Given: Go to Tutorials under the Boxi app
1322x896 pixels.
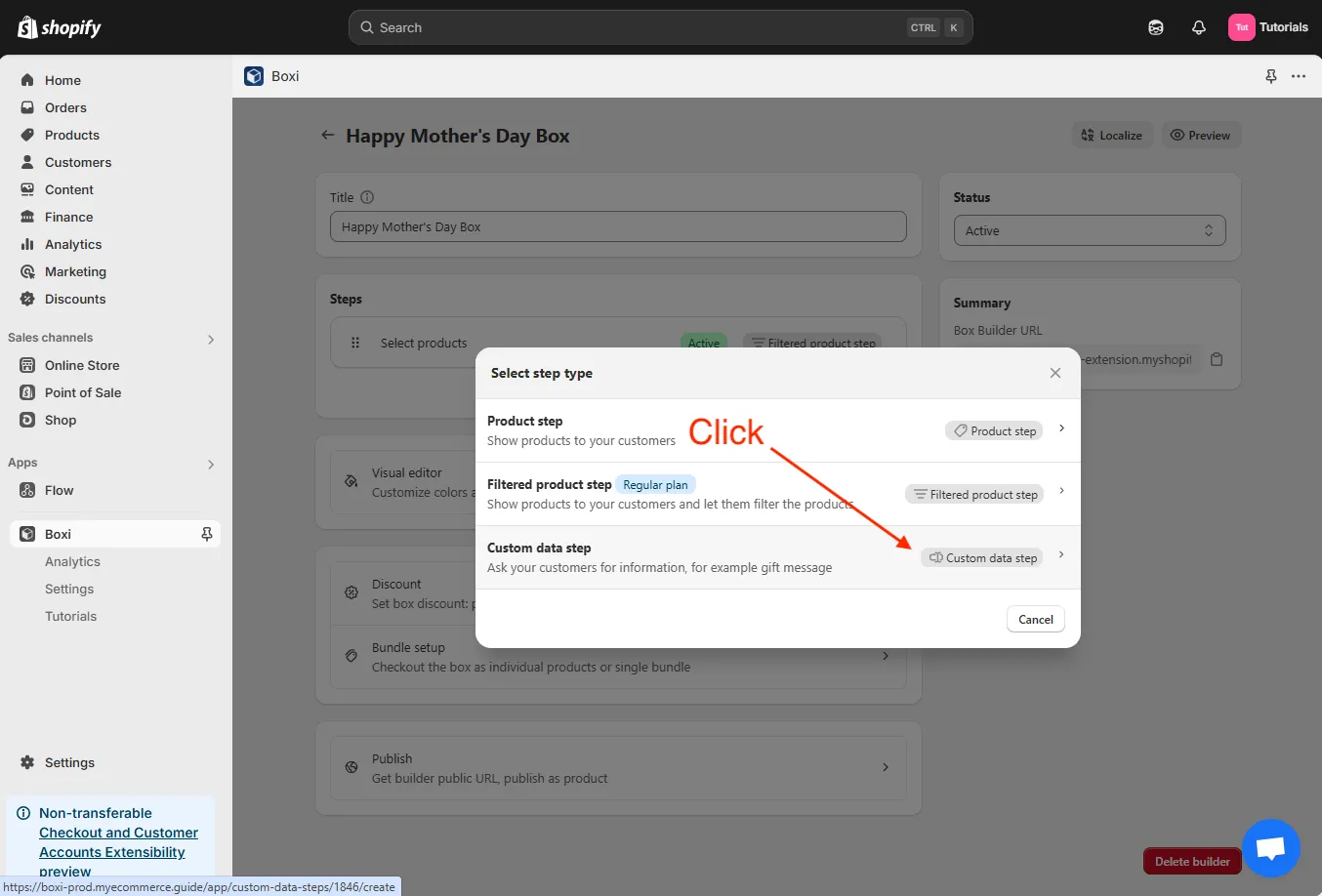Looking at the screenshot, I should [x=70, y=616].
